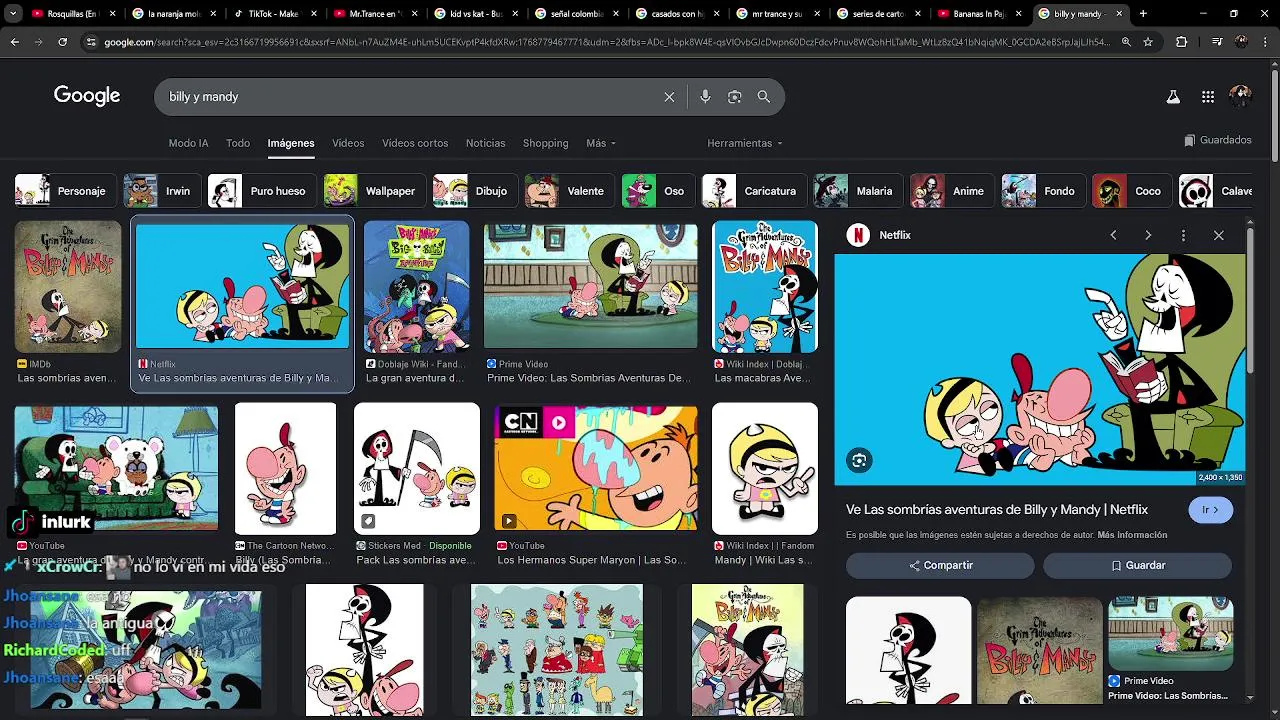Filter by Malaria chip

(856, 191)
